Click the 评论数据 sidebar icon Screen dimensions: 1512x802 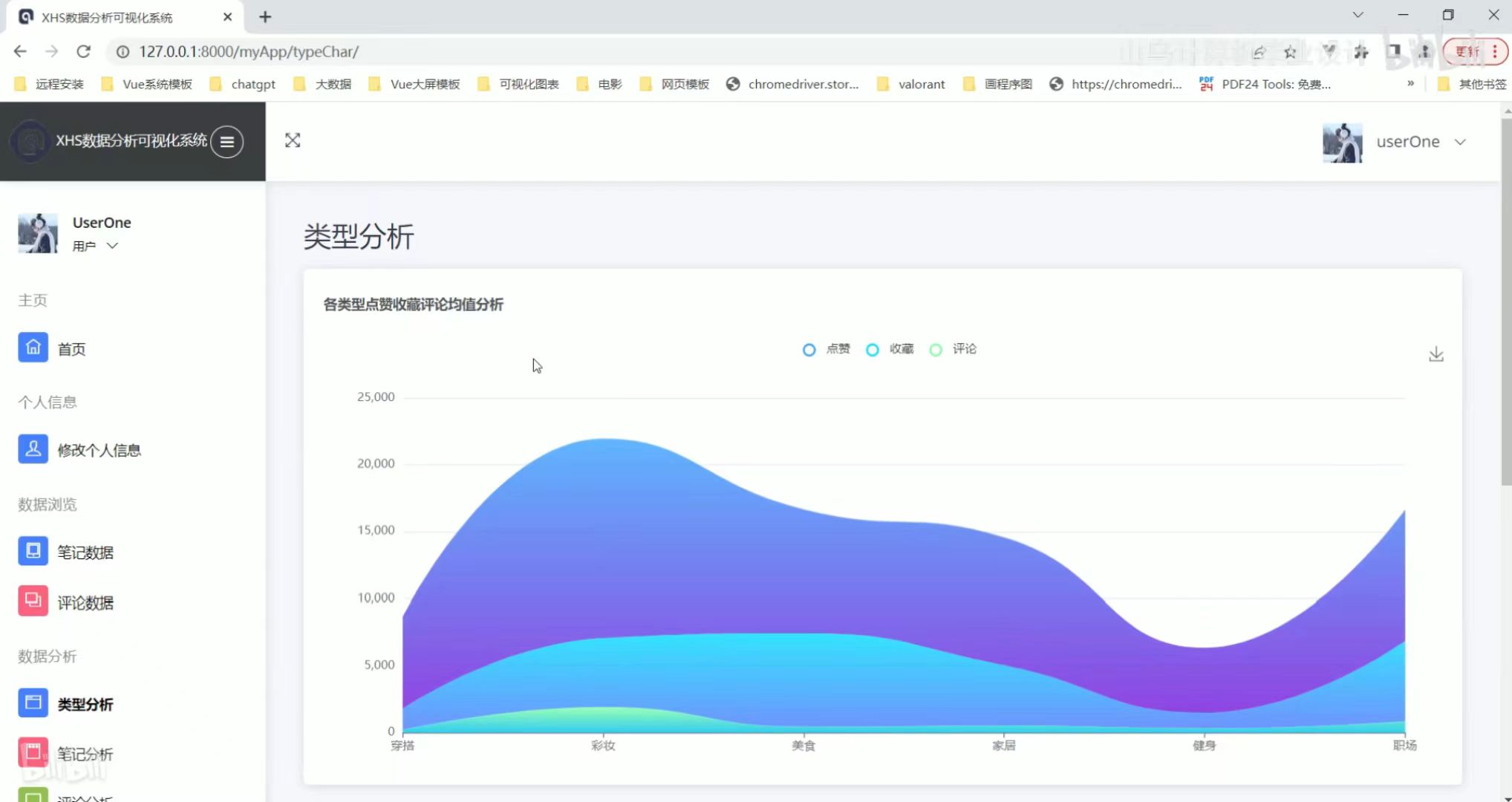pyautogui.click(x=33, y=601)
